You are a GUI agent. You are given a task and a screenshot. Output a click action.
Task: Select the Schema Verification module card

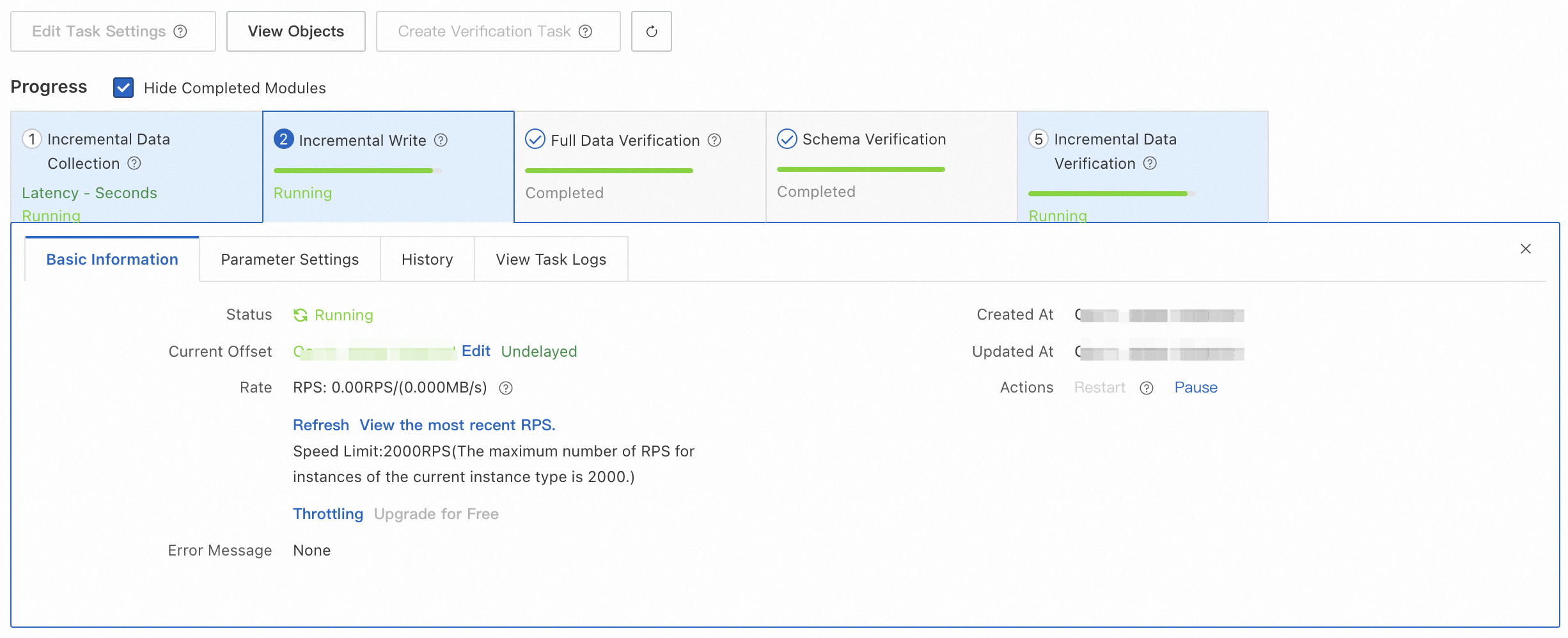[x=891, y=166]
